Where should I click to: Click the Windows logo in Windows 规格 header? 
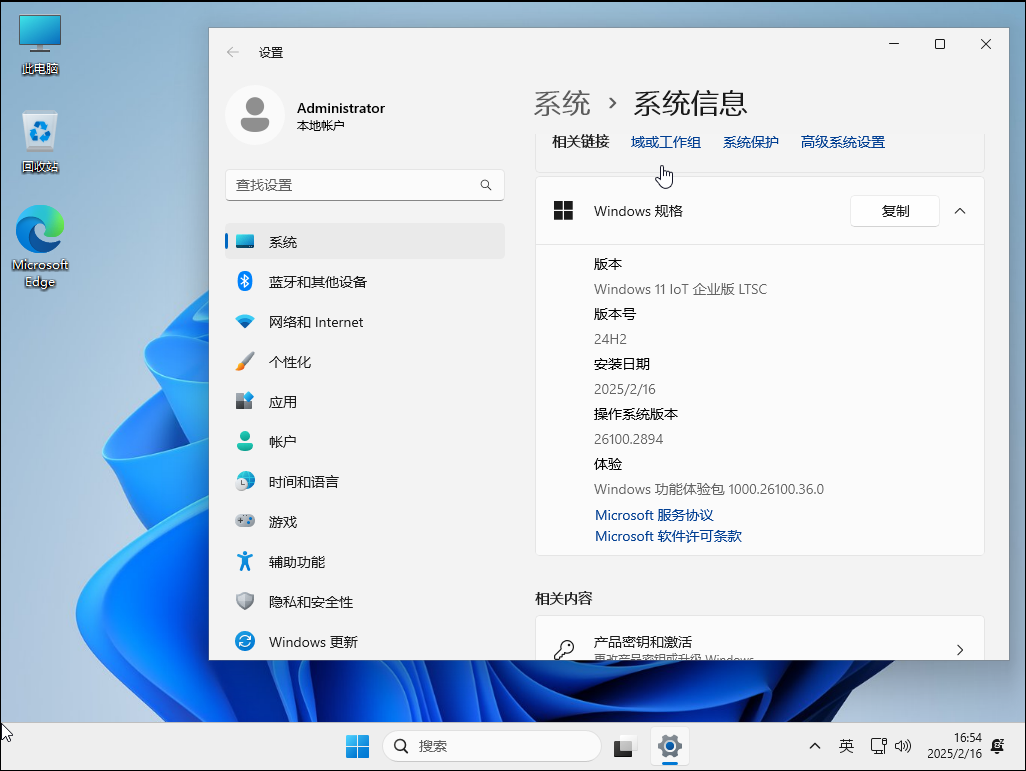pos(563,211)
